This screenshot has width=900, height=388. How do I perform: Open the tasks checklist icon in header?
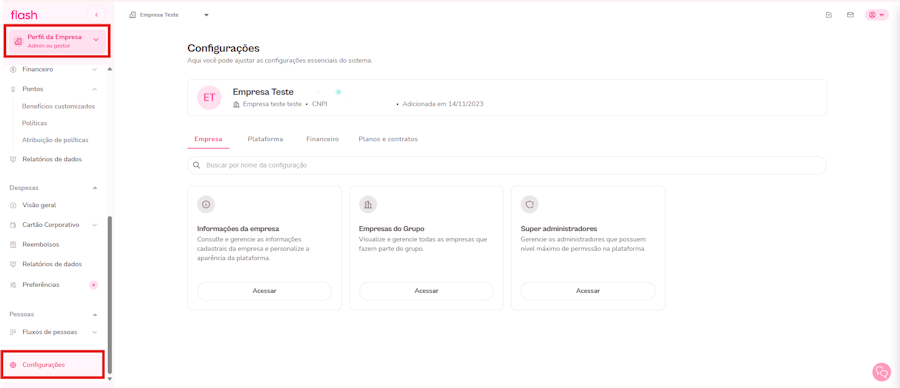coord(828,15)
